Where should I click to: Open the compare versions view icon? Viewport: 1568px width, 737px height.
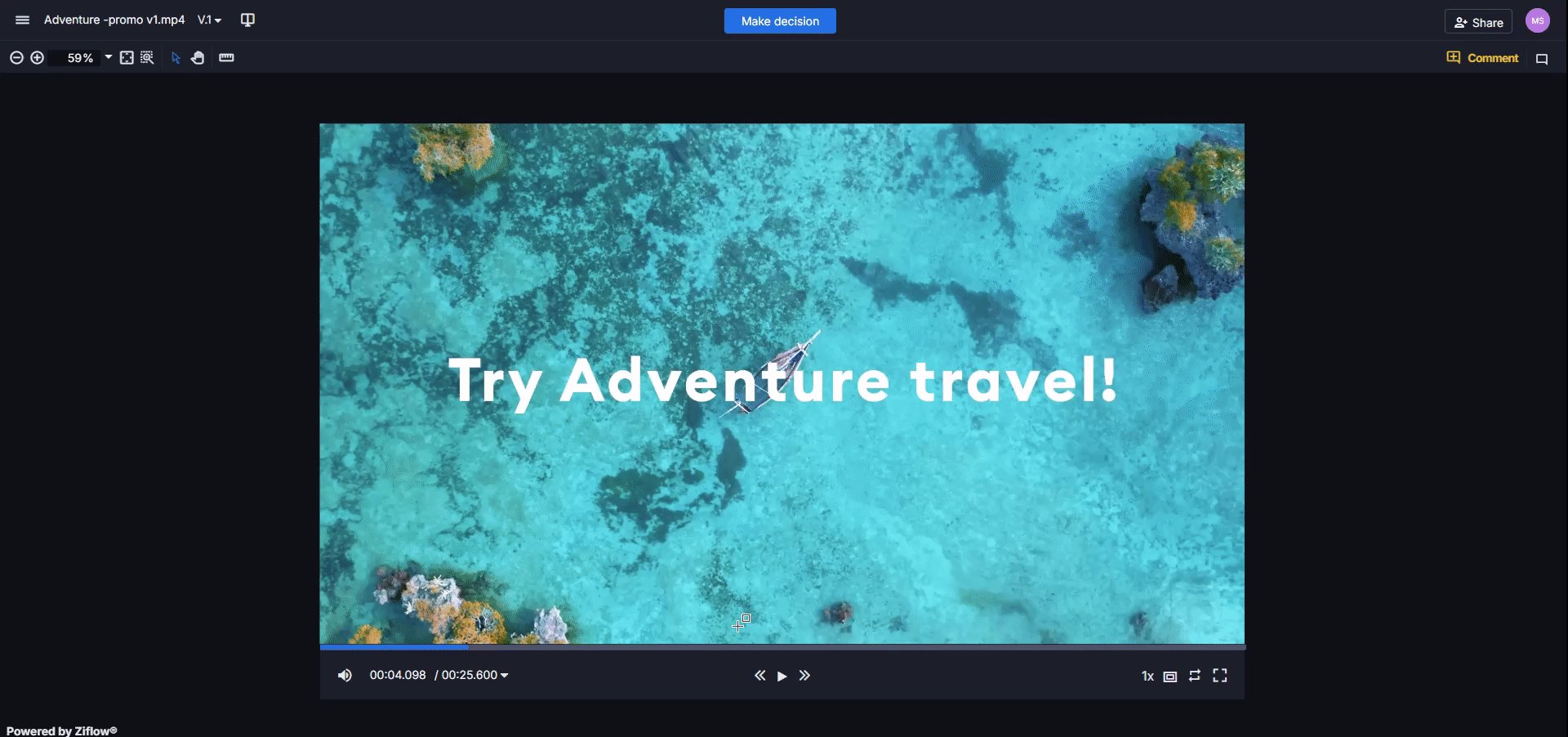(247, 20)
